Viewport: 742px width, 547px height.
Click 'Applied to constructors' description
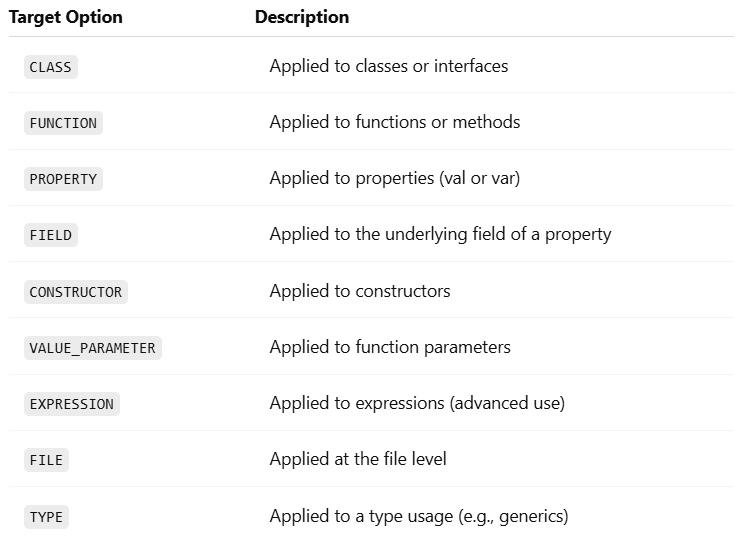coord(360,291)
